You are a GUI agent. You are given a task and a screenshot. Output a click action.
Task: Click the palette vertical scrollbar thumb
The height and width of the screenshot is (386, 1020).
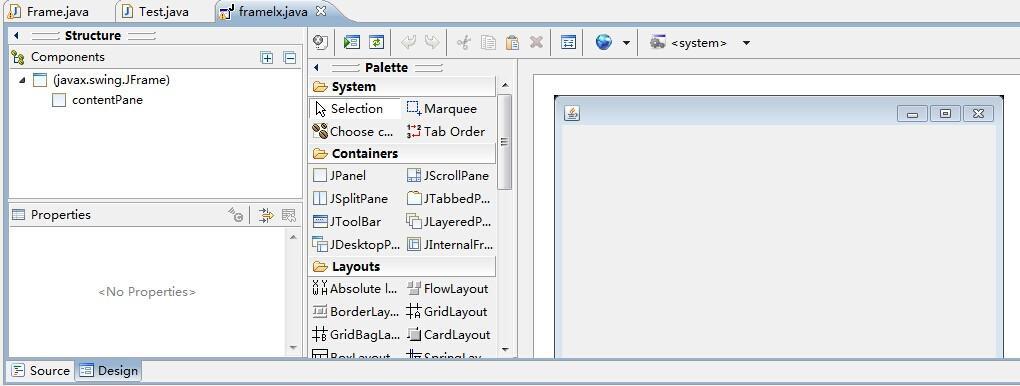tap(505, 142)
